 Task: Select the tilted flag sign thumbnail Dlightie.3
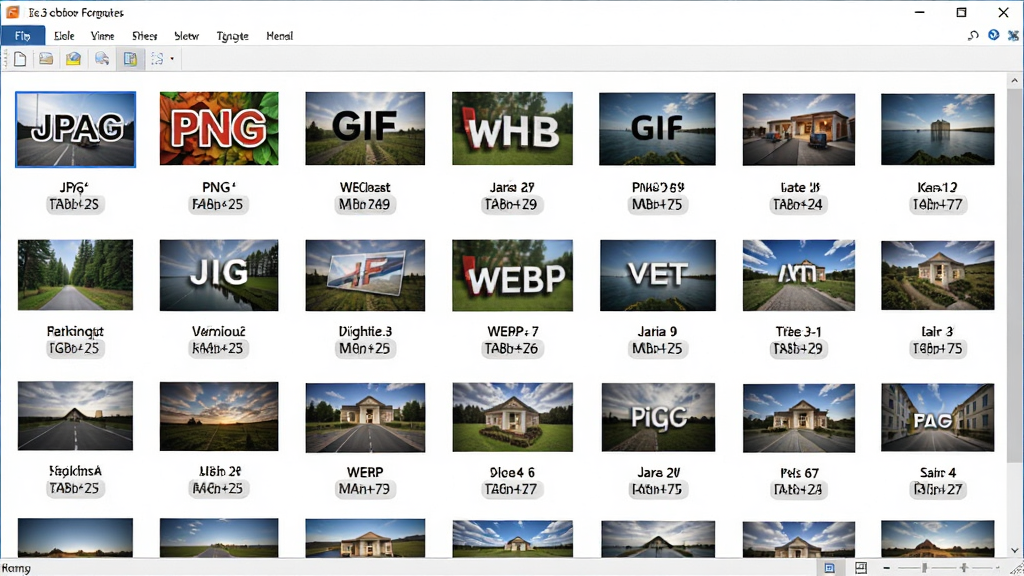click(365, 275)
